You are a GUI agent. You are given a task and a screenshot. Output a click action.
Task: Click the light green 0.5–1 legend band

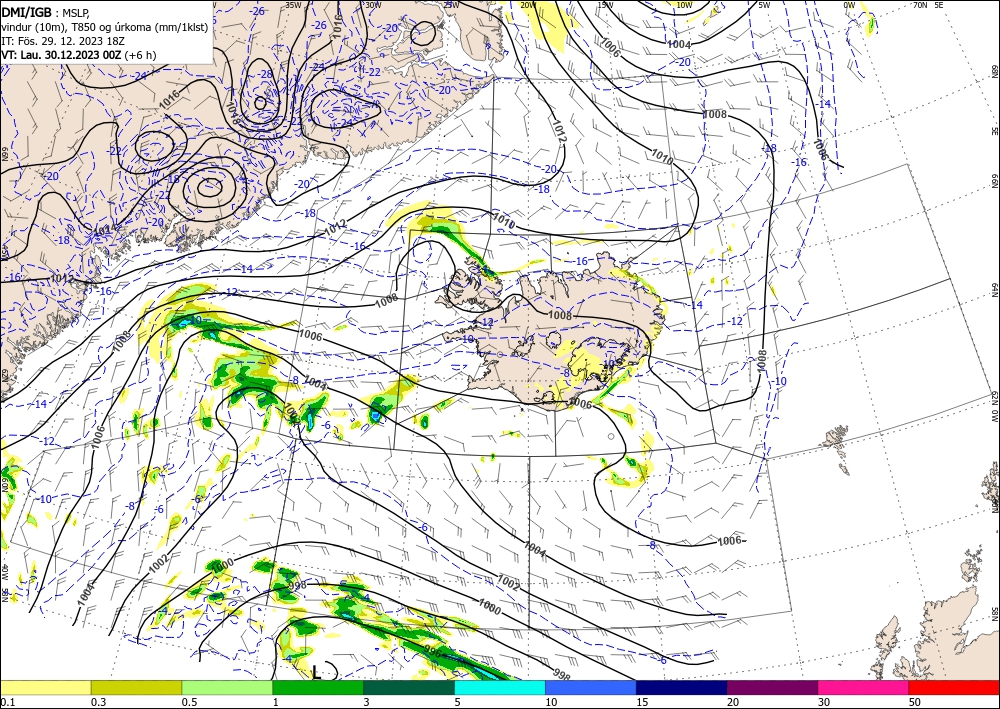[x=227, y=687]
